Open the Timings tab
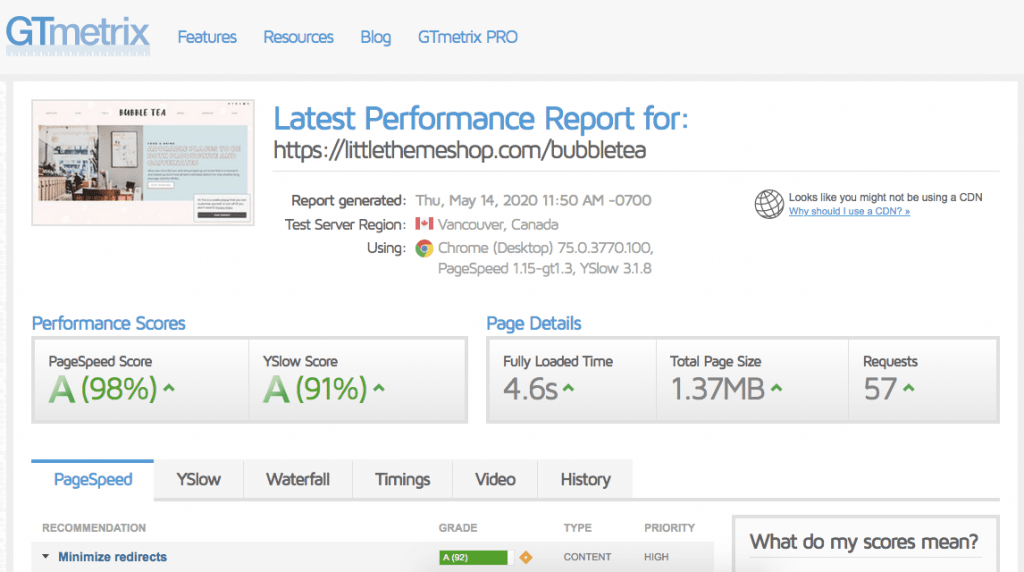This screenshot has width=1024, height=572. pyautogui.click(x=402, y=480)
